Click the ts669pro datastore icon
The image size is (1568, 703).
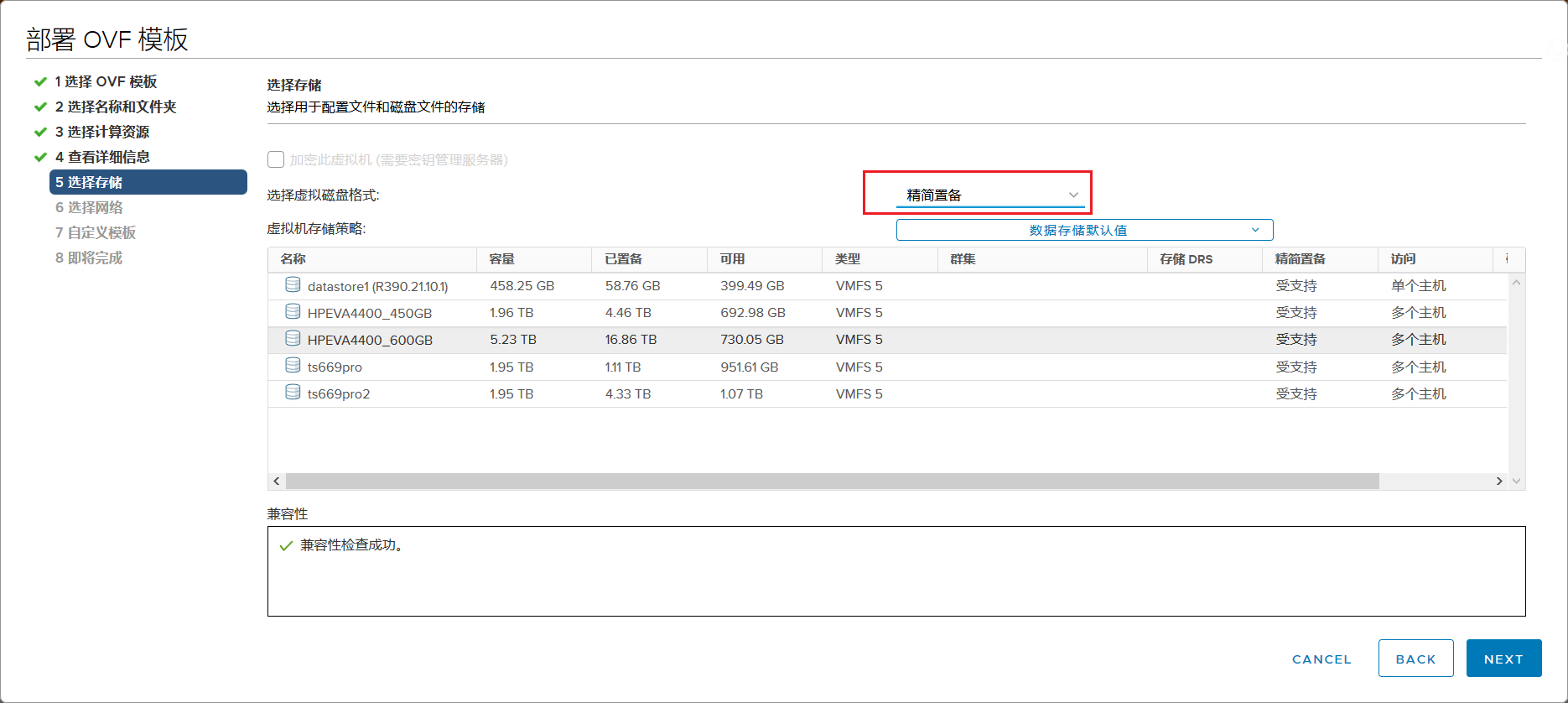click(293, 366)
